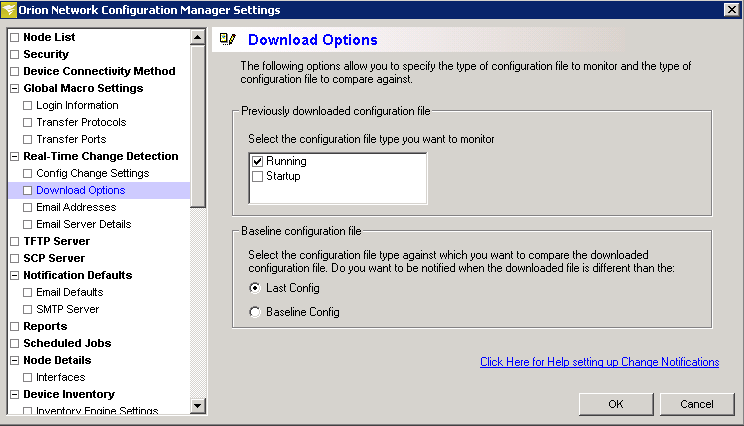
Task: Dismiss the dialog with Cancel
Action: point(697,404)
